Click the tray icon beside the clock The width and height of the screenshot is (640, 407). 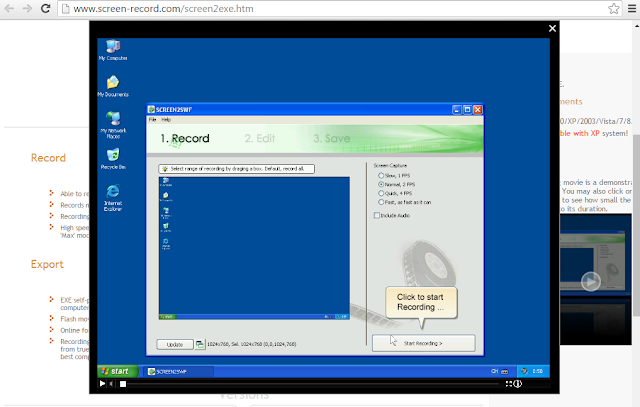tap(524, 371)
